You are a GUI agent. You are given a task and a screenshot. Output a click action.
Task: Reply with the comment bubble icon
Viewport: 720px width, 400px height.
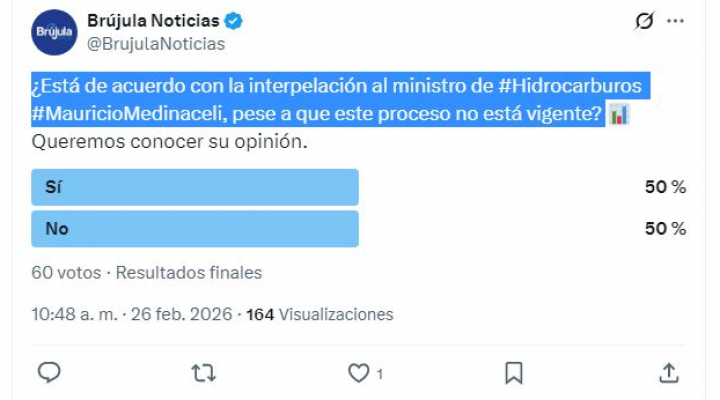click(49, 373)
